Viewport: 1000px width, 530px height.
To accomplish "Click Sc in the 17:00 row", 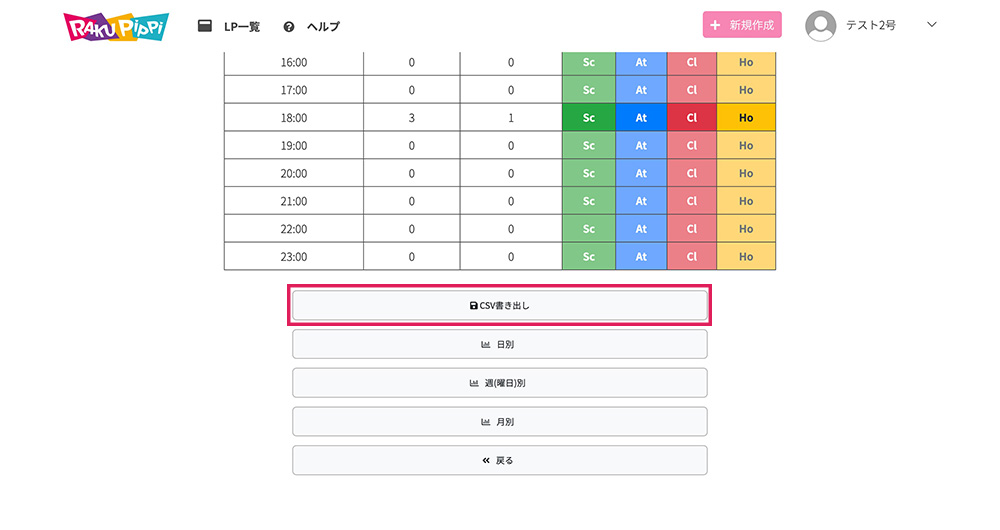I will point(589,90).
